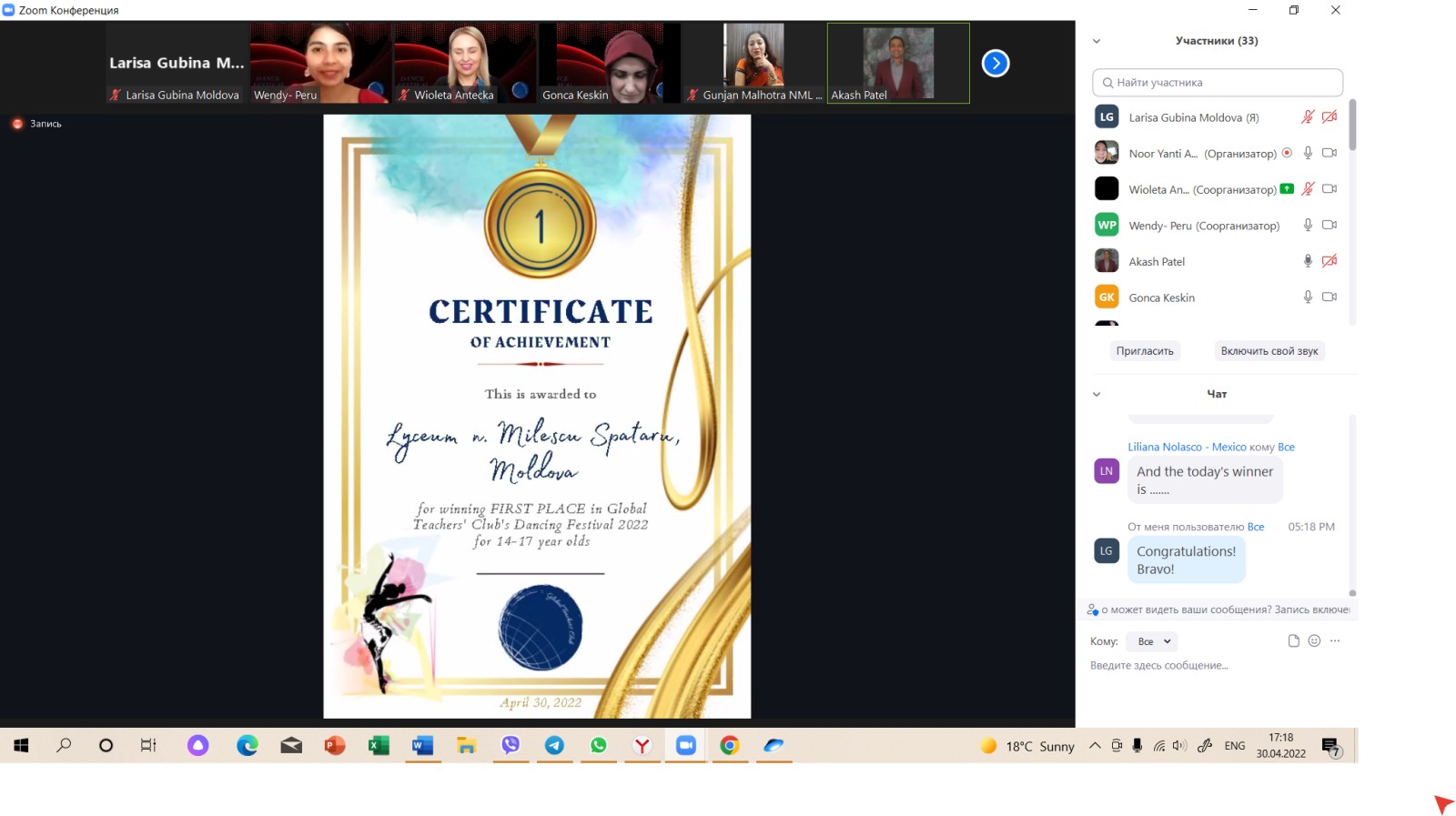Viewport: 1456px width, 816px height.
Task: Open chat more options ellipsis
Action: pyautogui.click(x=1335, y=641)
